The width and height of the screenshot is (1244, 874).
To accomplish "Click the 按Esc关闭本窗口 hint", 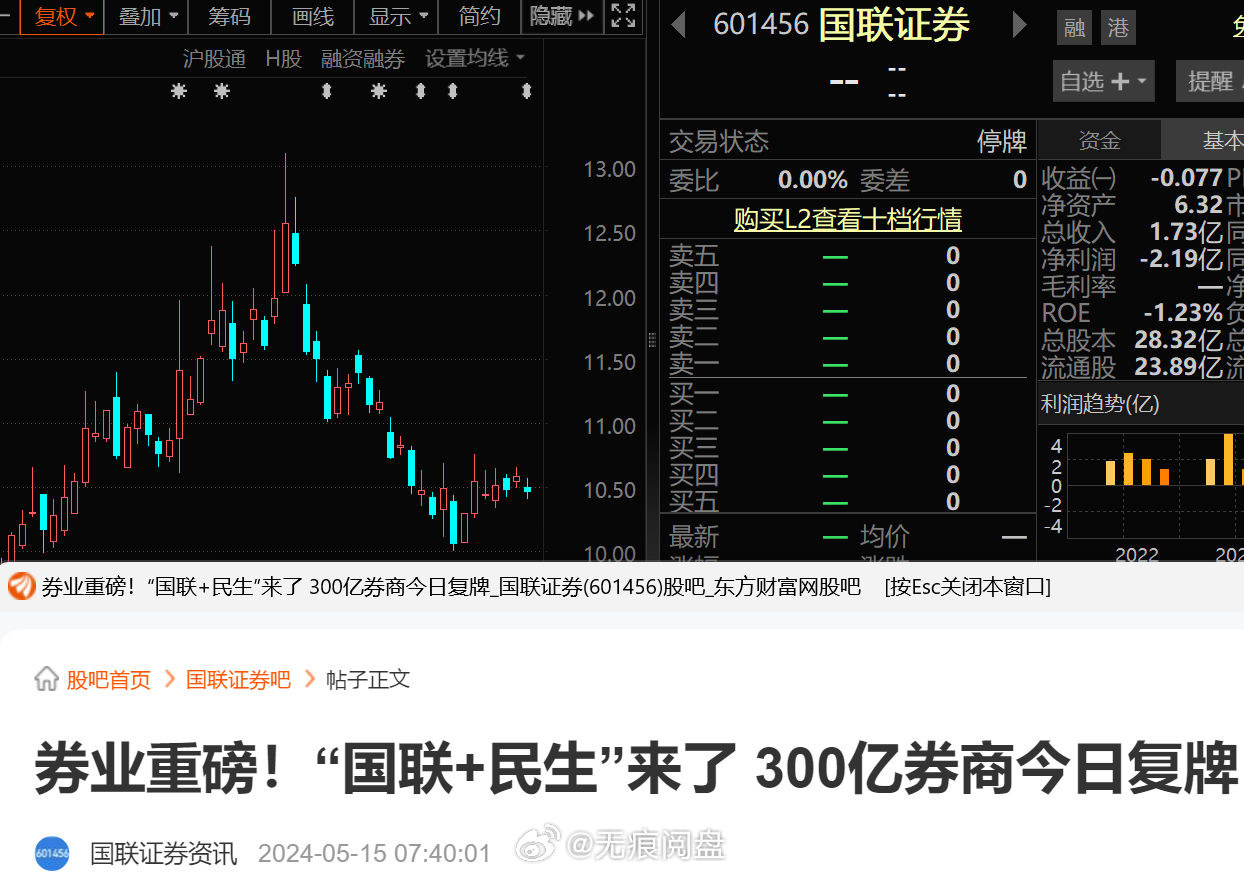I will (967, 587).
